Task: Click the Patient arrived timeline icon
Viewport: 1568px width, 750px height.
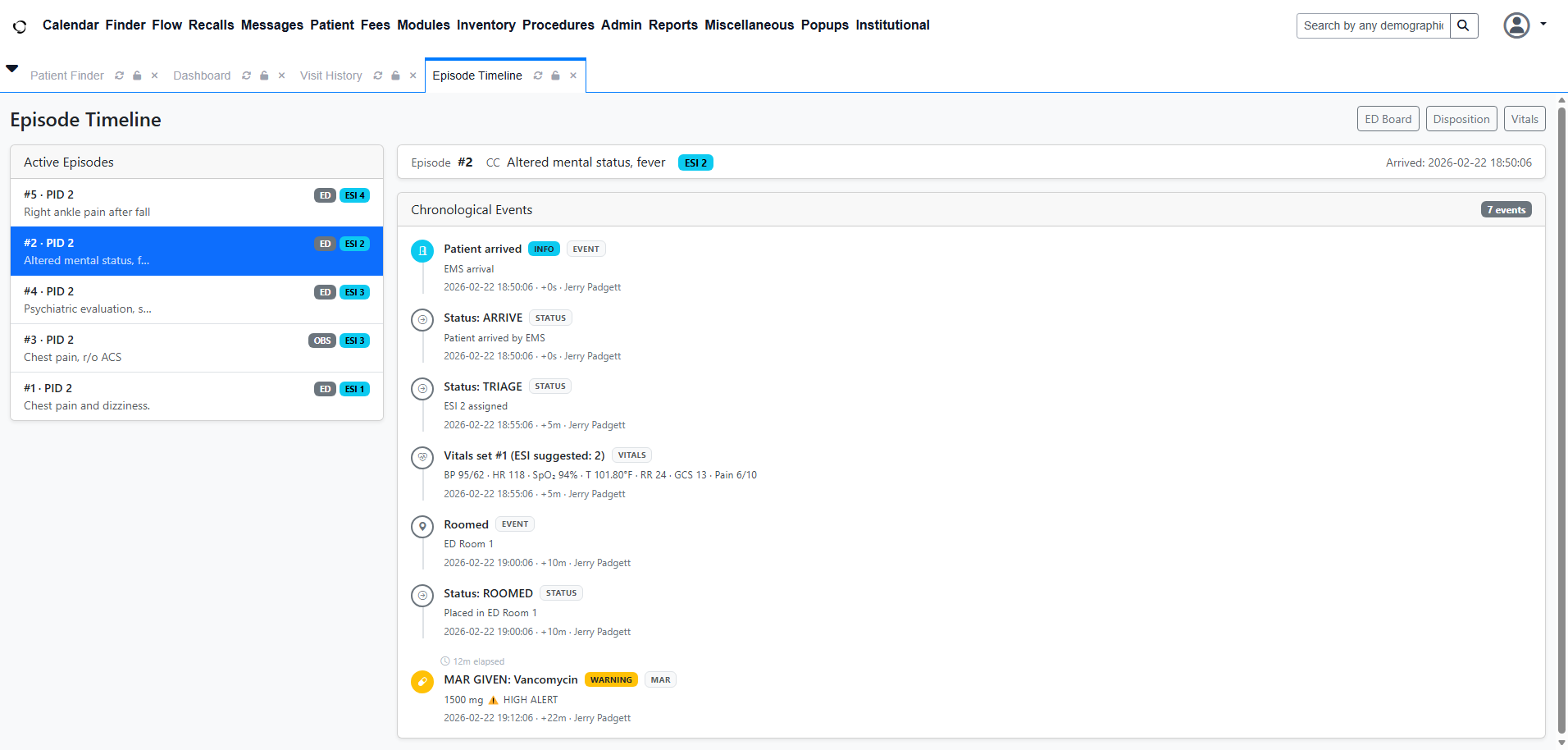Action: click(x=422, y=251)
